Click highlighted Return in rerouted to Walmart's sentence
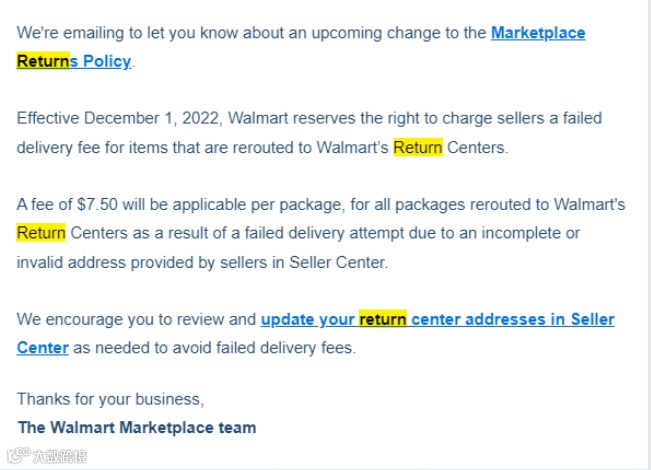 [x=418, y=147]
